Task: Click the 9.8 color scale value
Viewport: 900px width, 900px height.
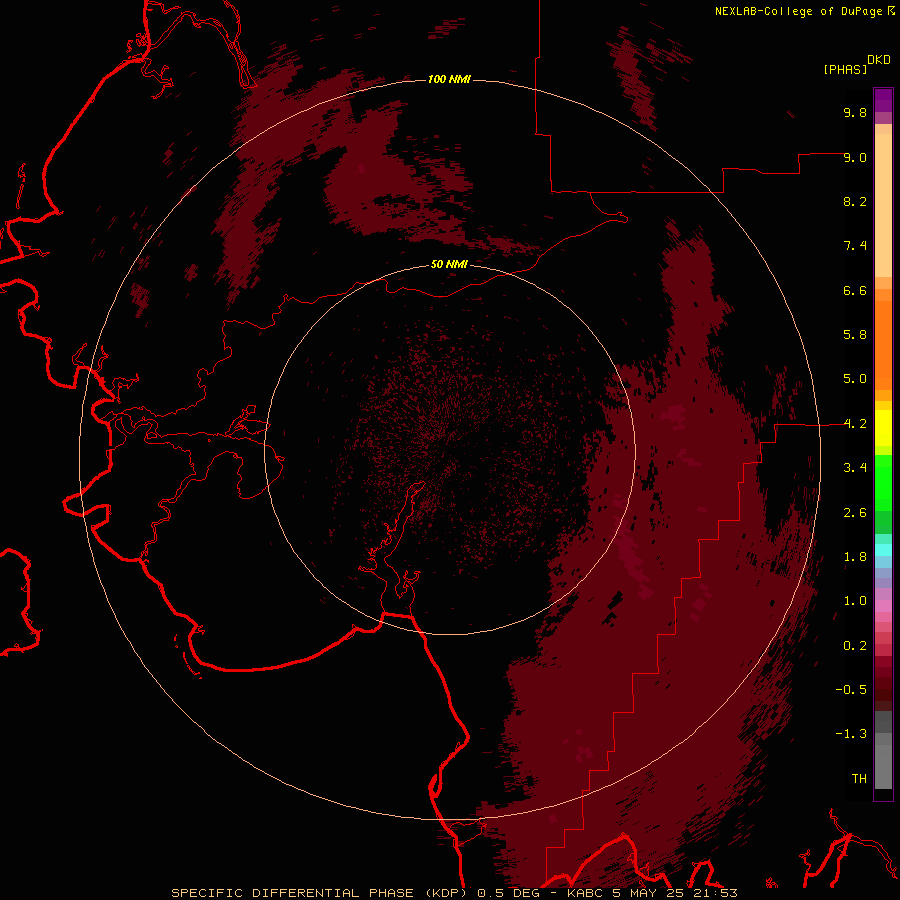Action: (855, 112)
